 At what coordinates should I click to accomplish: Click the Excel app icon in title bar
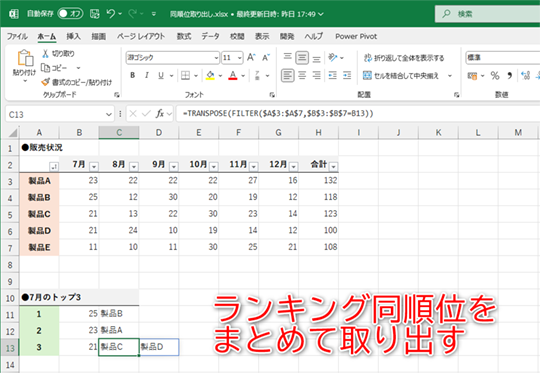[13, 14]
